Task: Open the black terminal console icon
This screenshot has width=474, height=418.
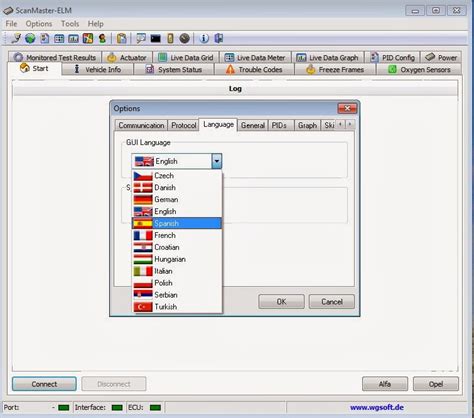Action: tap(155, 39)
